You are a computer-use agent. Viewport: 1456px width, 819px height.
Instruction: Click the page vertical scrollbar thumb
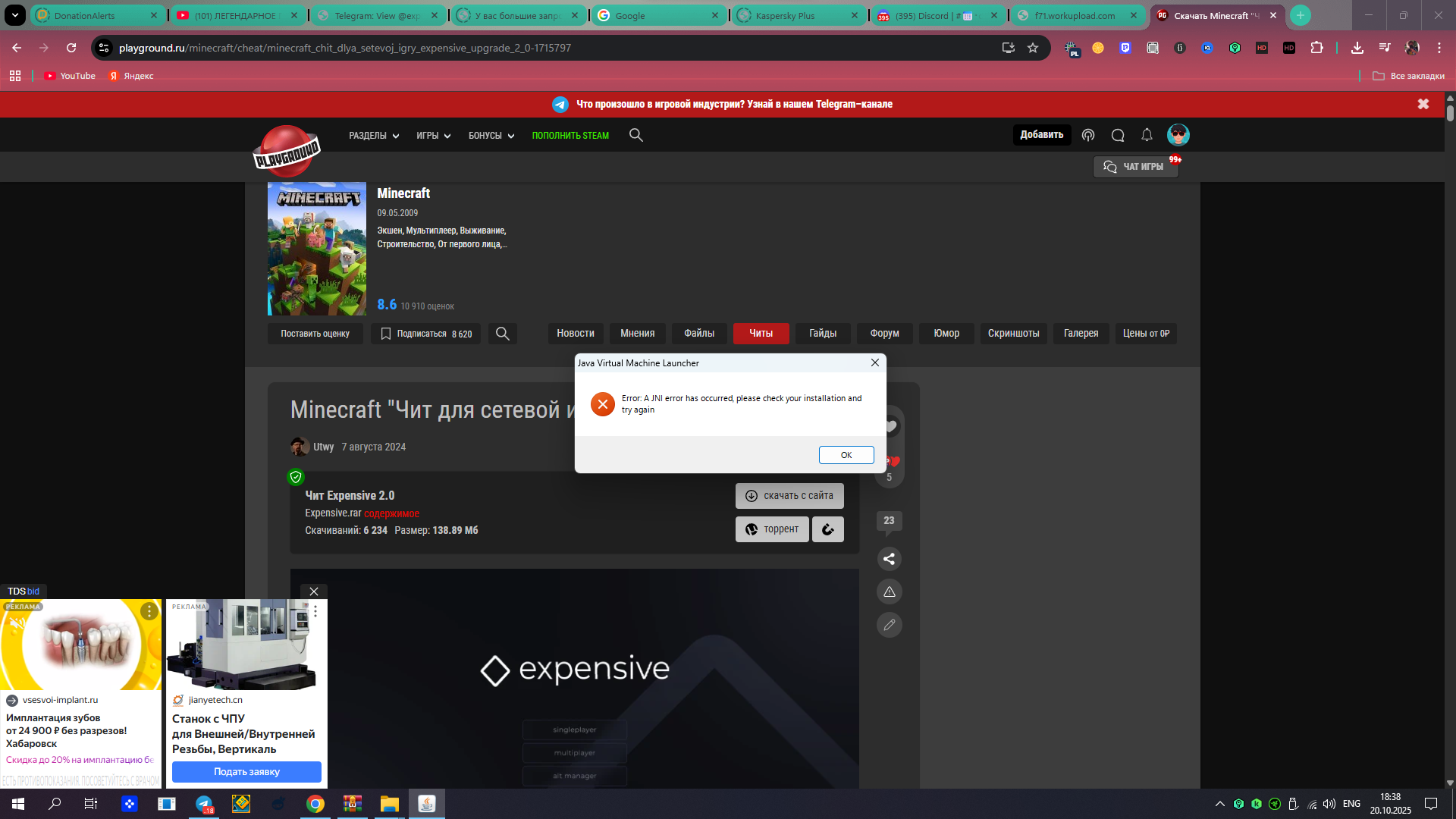pos(1450,113)
